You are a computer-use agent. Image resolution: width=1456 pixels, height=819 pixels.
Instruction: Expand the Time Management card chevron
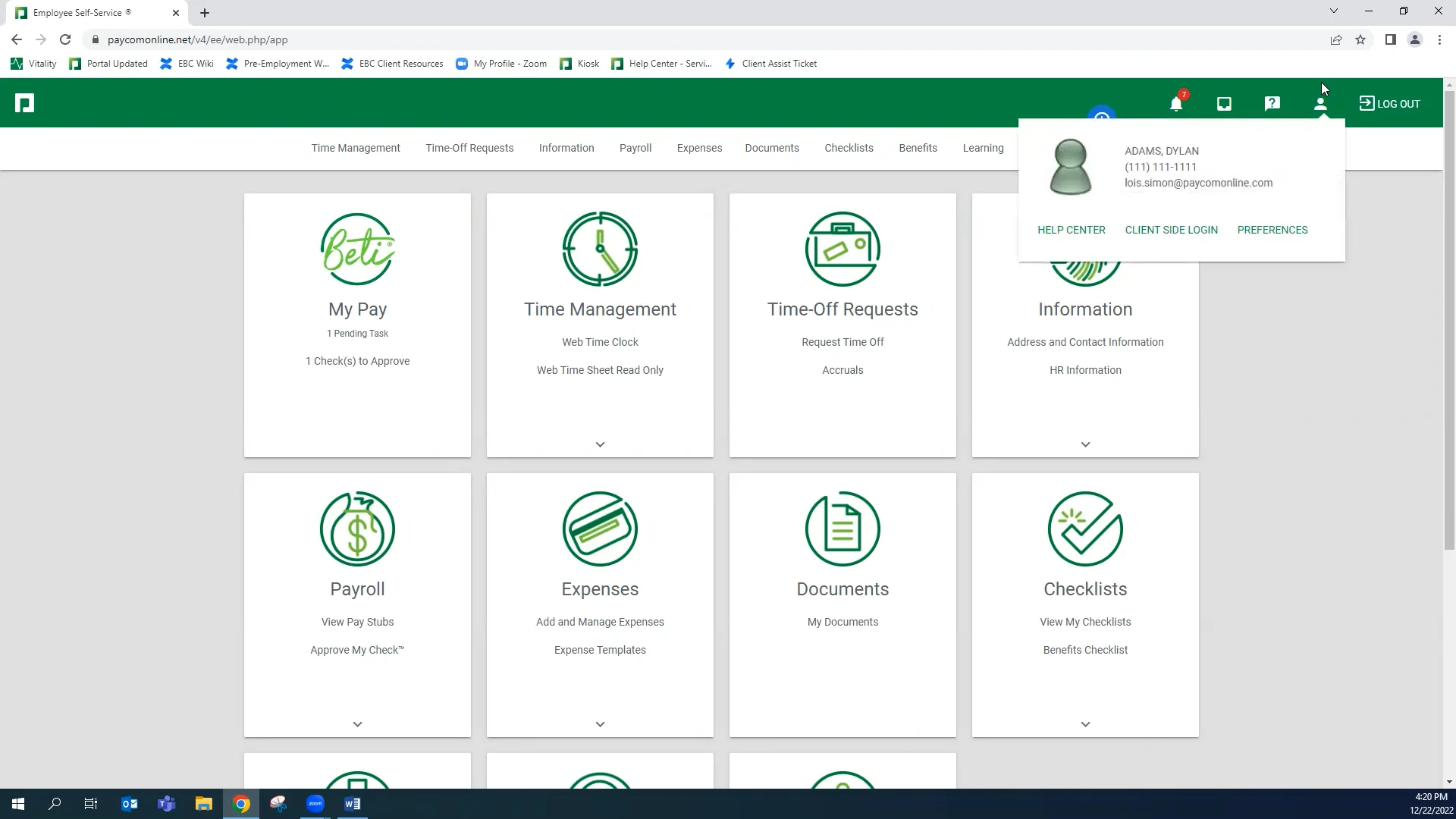600,444
